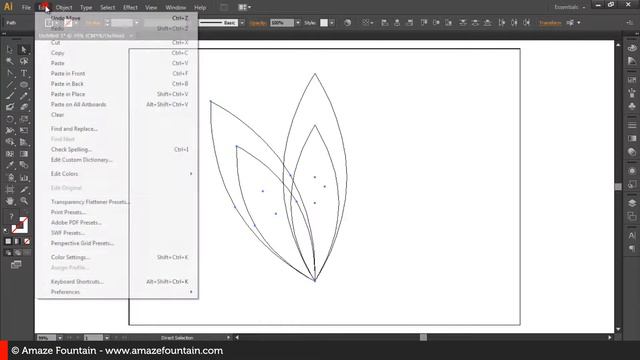Select the Lasso tool

24,61
